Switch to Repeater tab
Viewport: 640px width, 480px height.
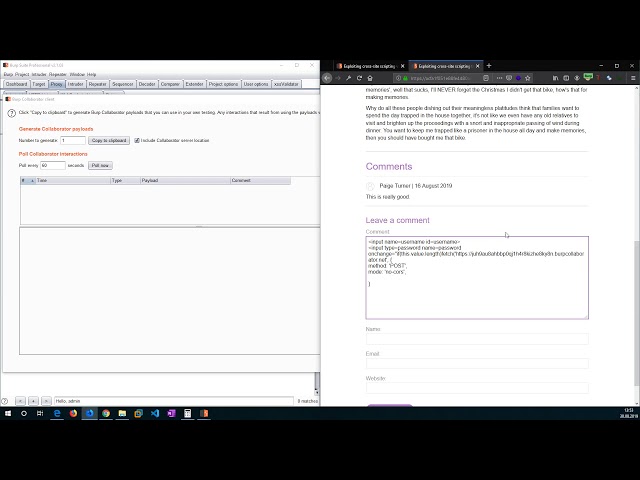click(x=98, y=84)
